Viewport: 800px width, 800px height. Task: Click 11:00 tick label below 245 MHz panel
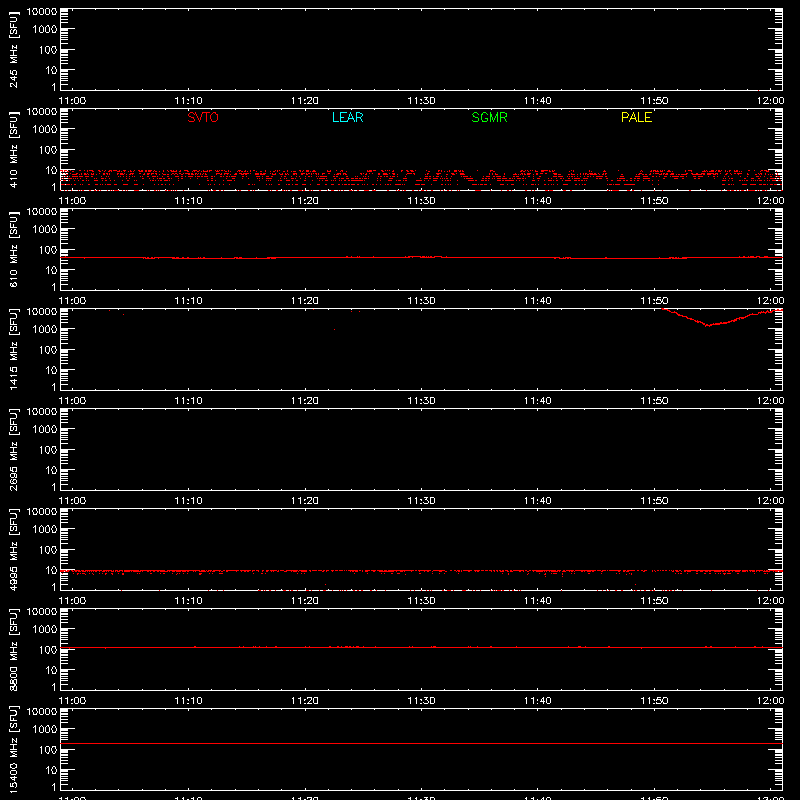pyautogui.click(x=72, y=101)
